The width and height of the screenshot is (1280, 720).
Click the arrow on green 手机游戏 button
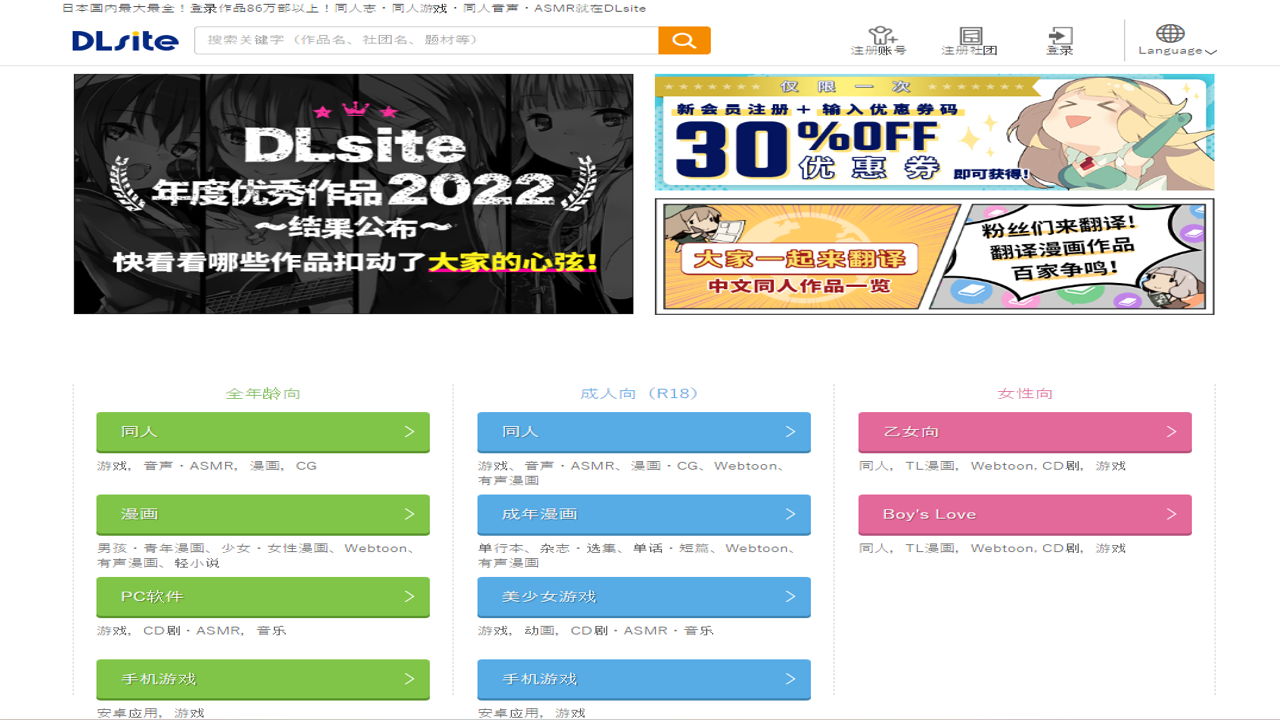click(409, 678)
